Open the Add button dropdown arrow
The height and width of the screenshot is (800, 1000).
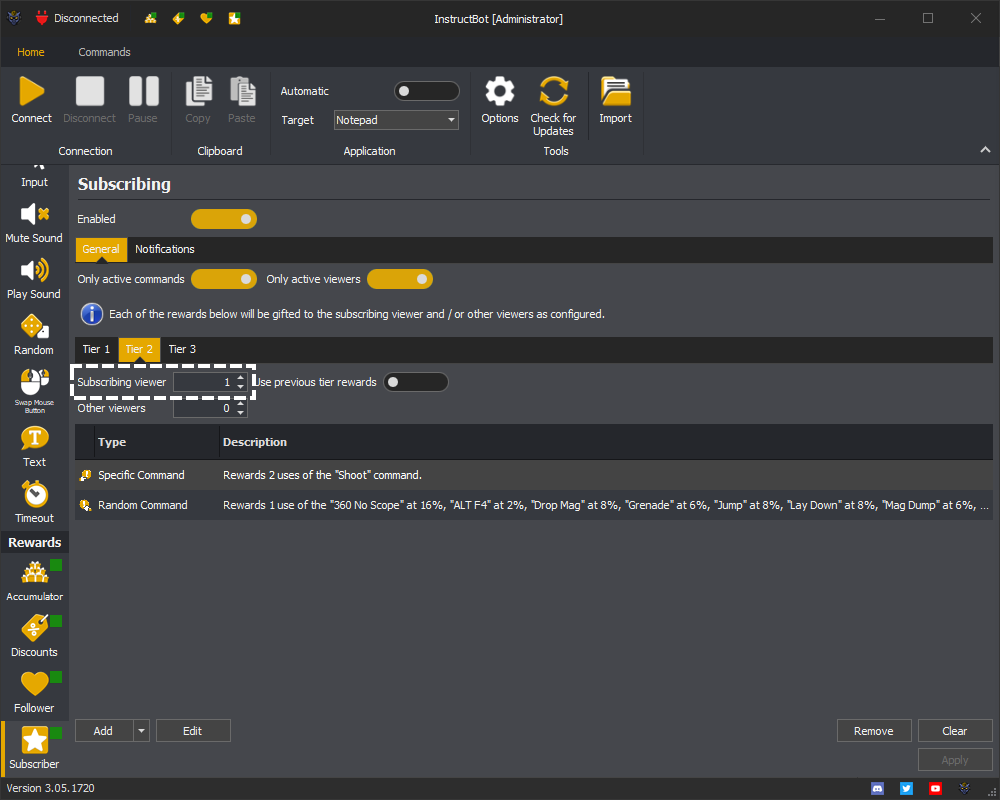tap(142, 731)
